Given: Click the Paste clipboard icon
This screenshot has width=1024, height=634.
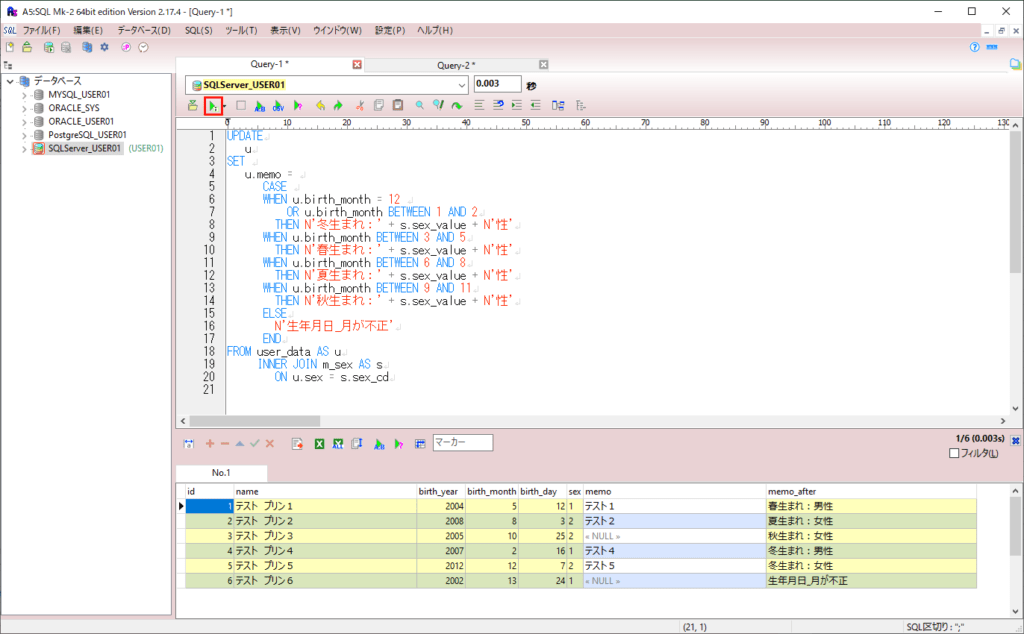Looking at the screenshot, I should tap(396, 105).
